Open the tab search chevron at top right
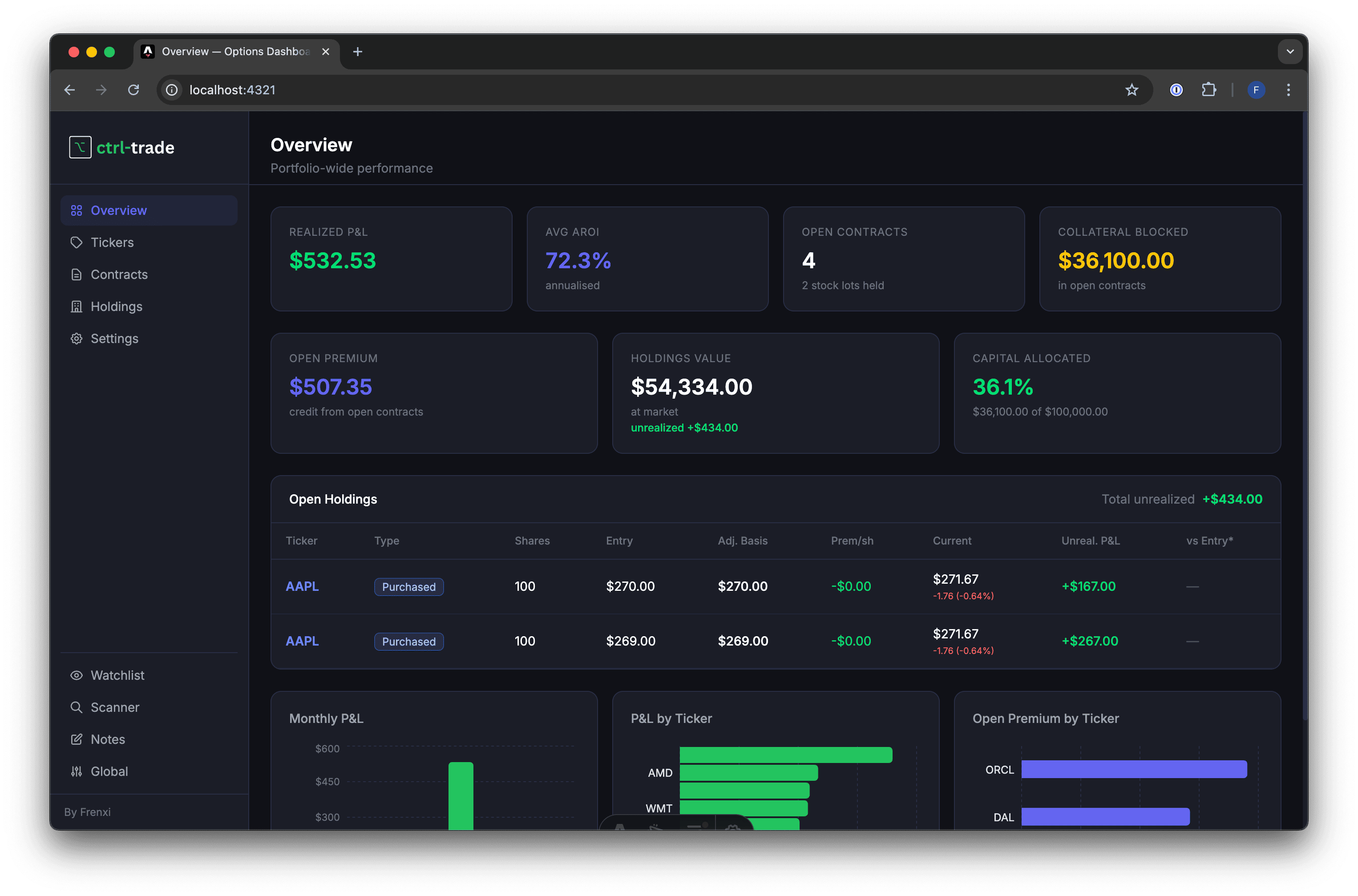 coord(1289,51)
